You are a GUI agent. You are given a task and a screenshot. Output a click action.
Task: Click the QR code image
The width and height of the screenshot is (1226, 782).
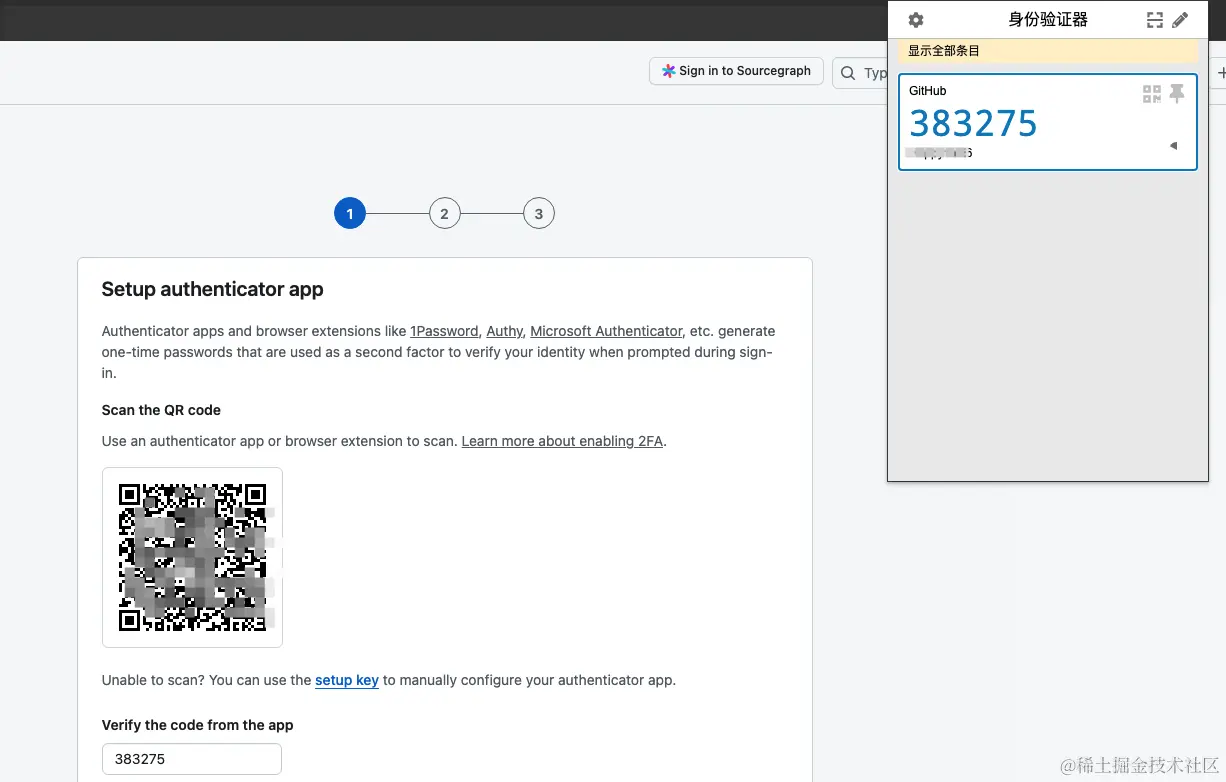click(192, 557)
